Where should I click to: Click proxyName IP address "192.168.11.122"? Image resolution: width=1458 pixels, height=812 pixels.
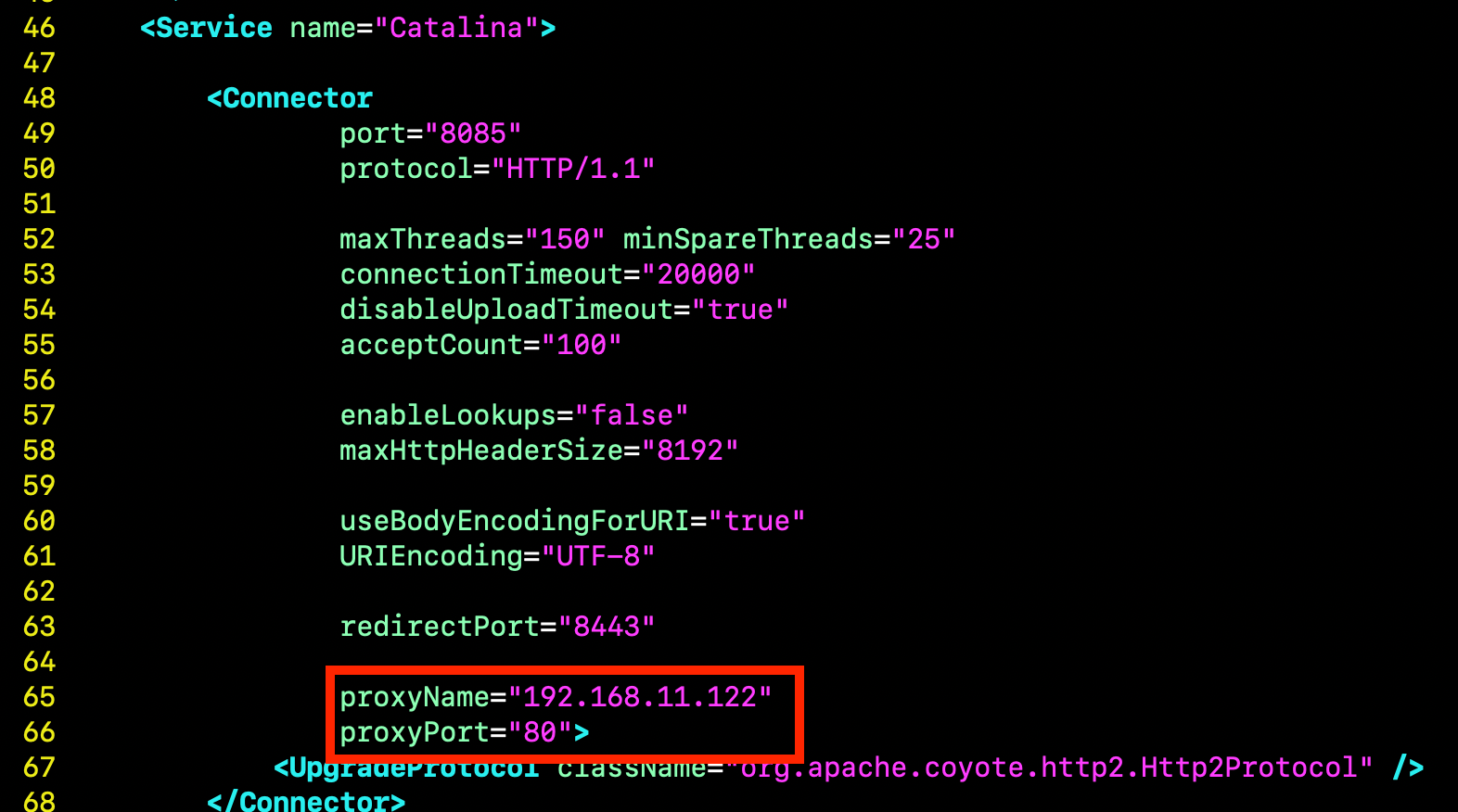click(x=640, y=697)
